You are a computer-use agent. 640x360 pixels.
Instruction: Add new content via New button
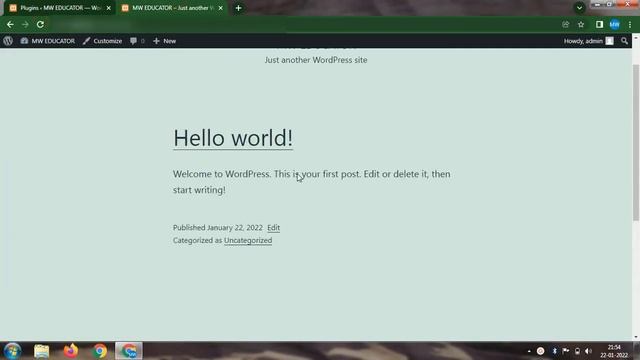click(x=164, y=41)
